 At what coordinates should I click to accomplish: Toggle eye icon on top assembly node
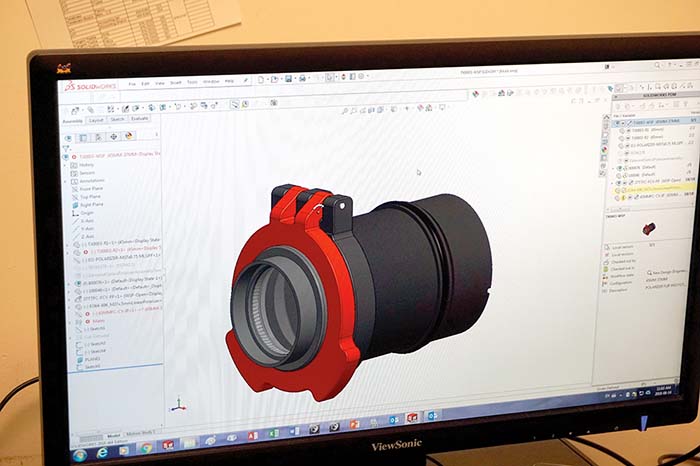[x=66, y=158]
